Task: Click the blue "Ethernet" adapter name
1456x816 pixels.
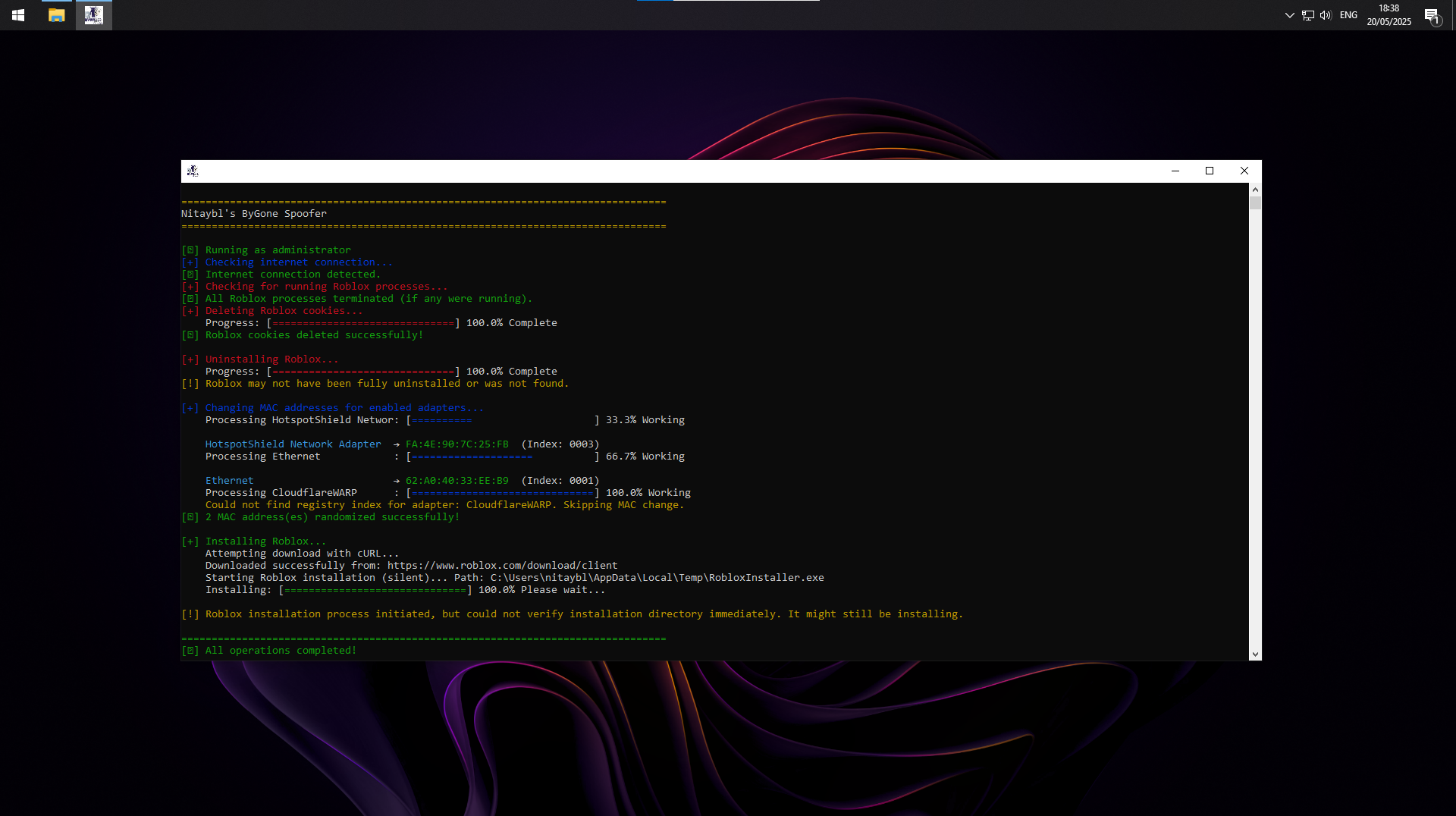Action: click(x=230, y=481)
